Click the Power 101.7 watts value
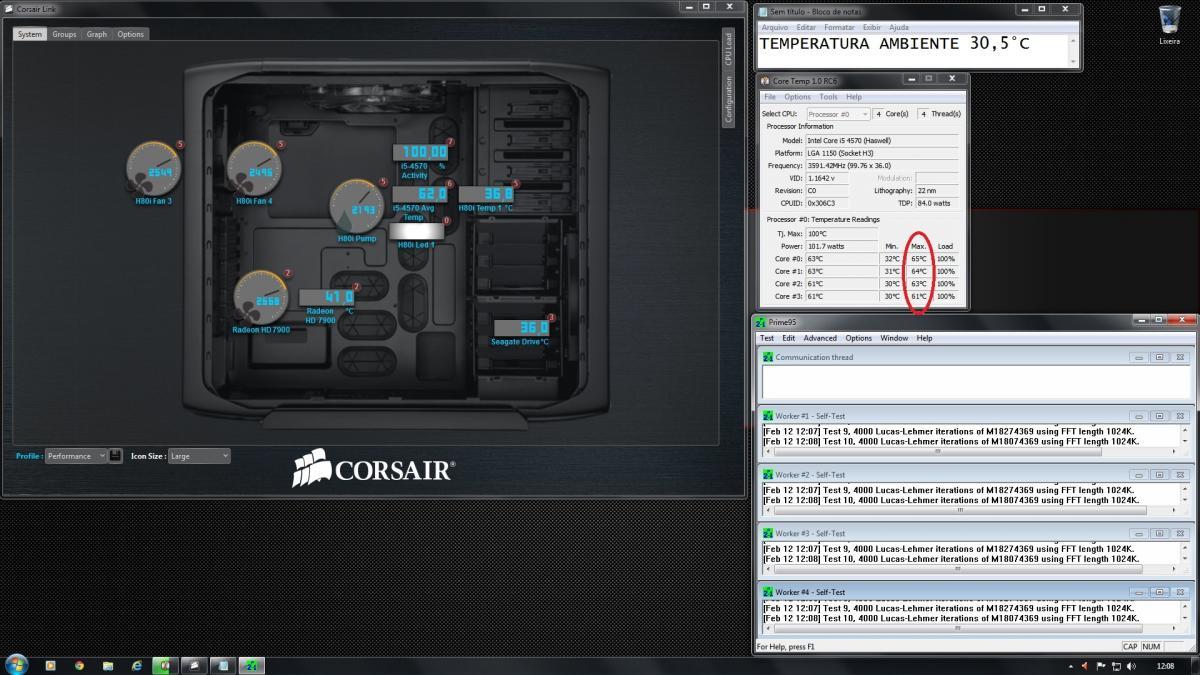 842,246
